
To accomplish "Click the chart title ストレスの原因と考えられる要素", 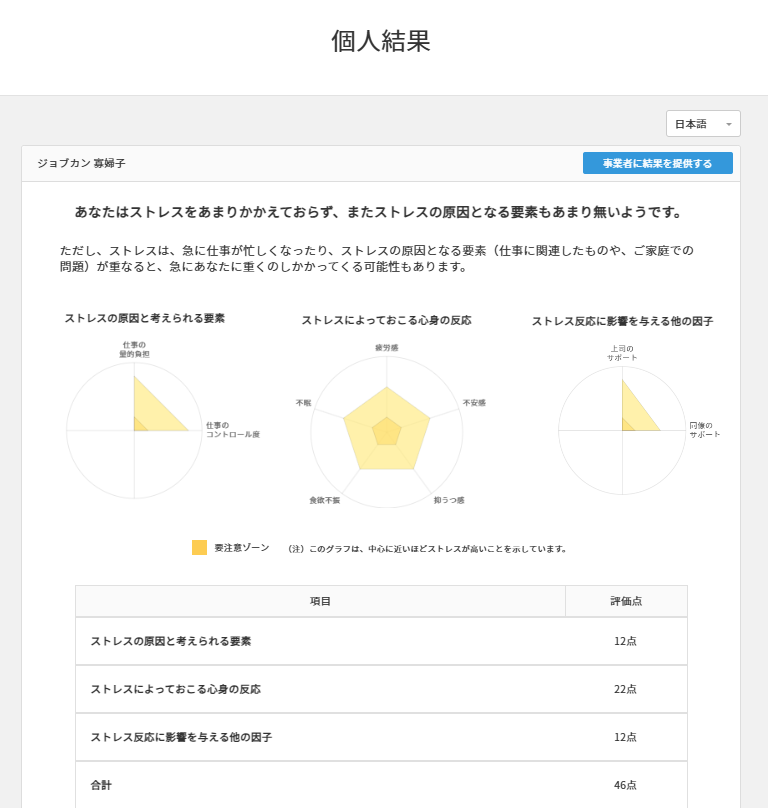I will pos(145,318).
